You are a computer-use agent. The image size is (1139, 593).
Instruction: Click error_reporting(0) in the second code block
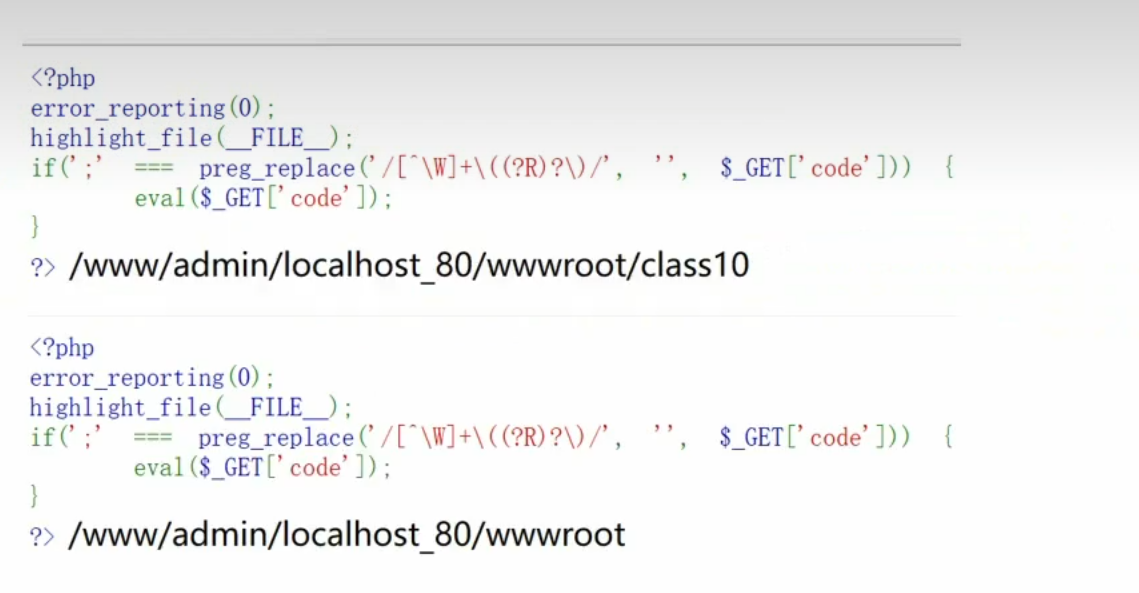151,378
